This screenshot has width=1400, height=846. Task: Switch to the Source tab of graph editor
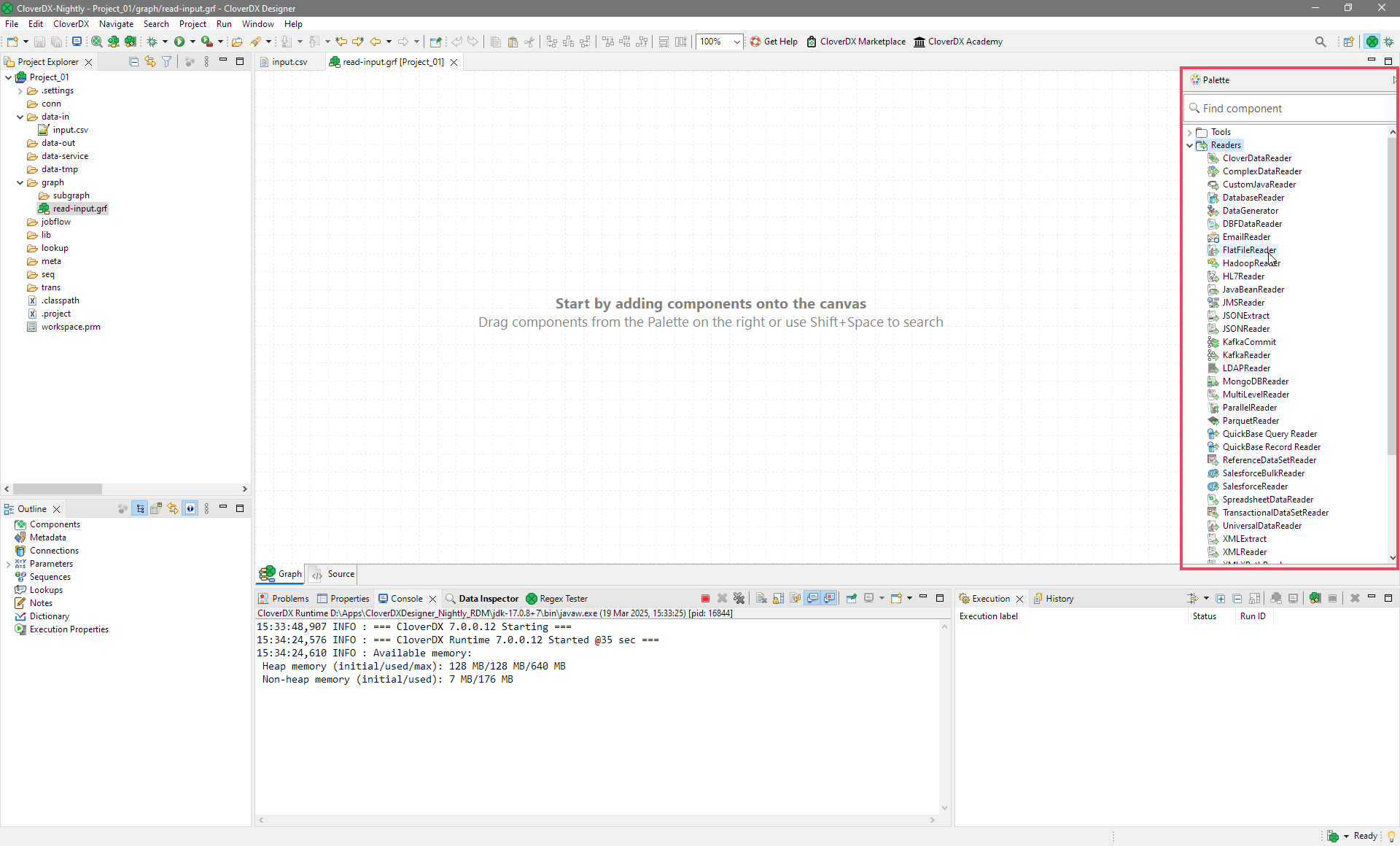point(333,574)
